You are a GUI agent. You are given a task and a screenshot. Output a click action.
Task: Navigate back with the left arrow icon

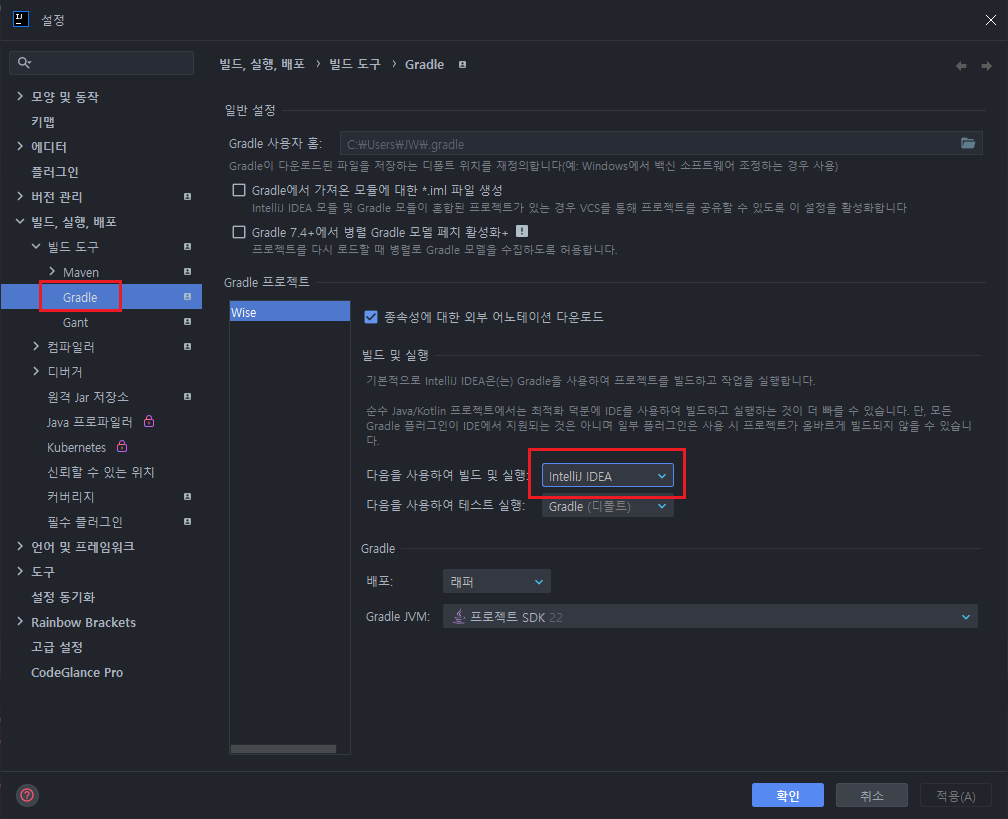tap(960, 64)
